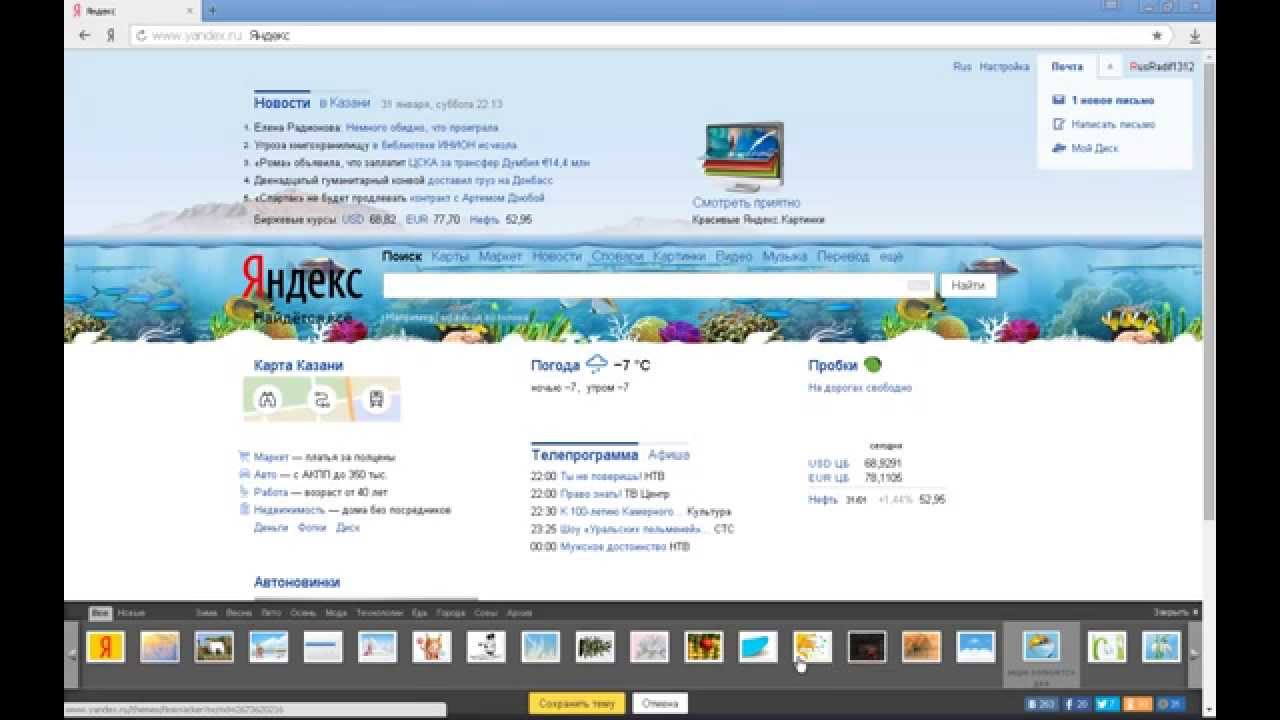Click the page vertical scrollbar

click(1209, 290)
